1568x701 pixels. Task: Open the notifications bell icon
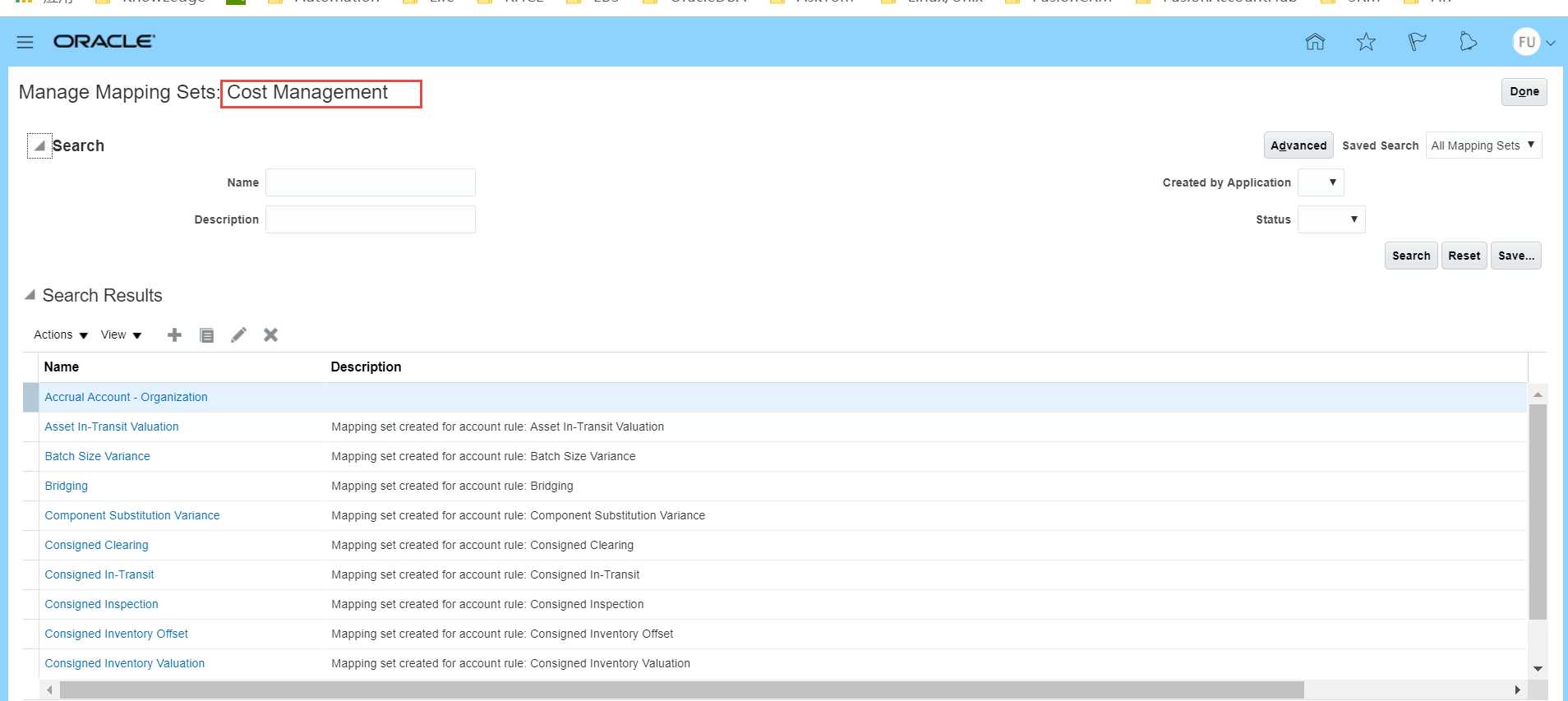[1468, 42]
